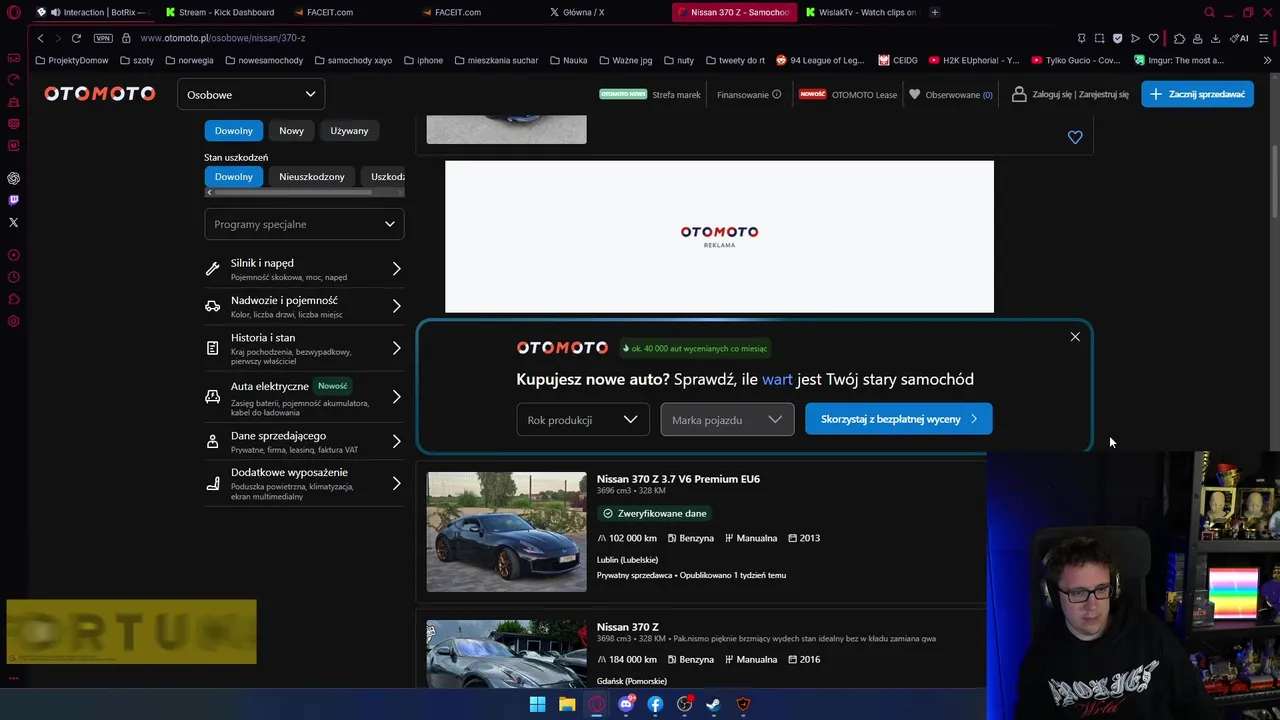Open history clock icon in Opera sidebar
Image resolution: width=1280 pixels, height=720 pixels.
[14, 277]
